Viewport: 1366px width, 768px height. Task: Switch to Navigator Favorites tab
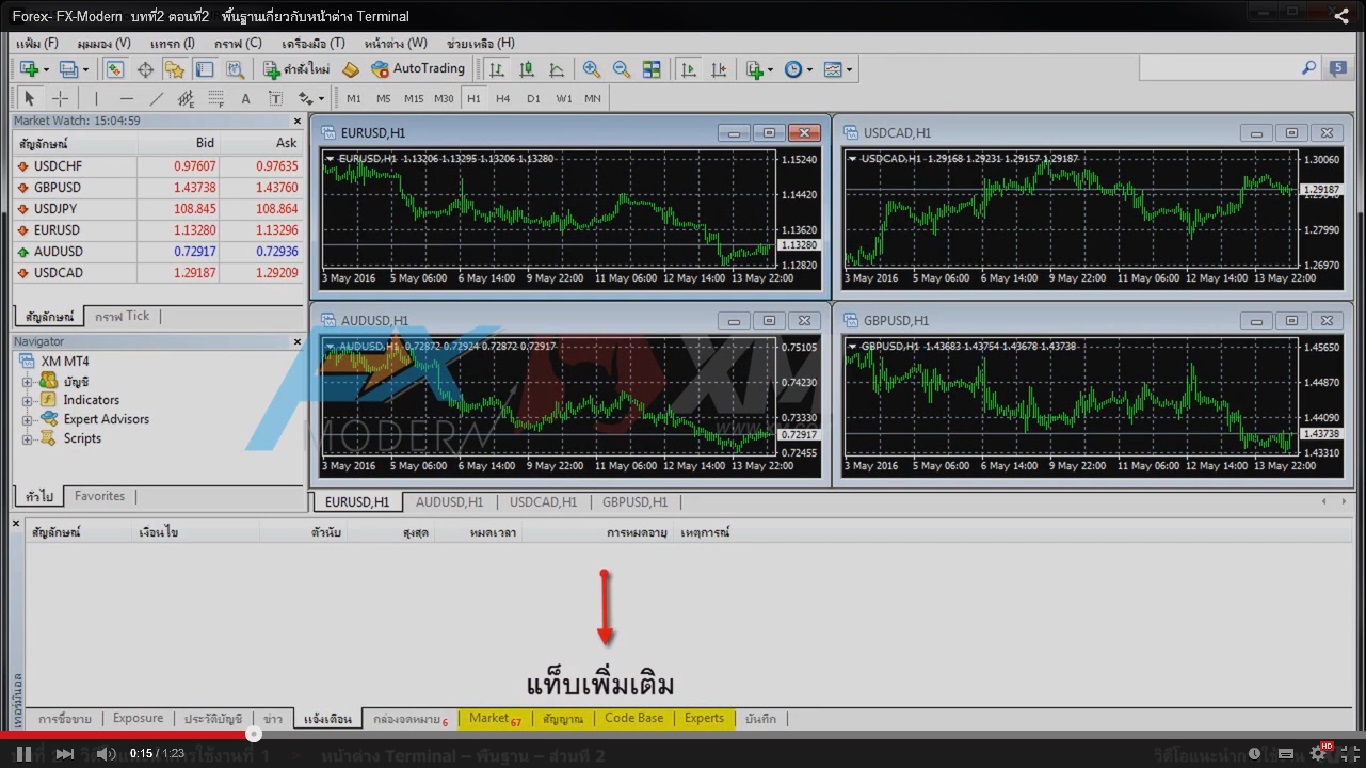[100, 496]
